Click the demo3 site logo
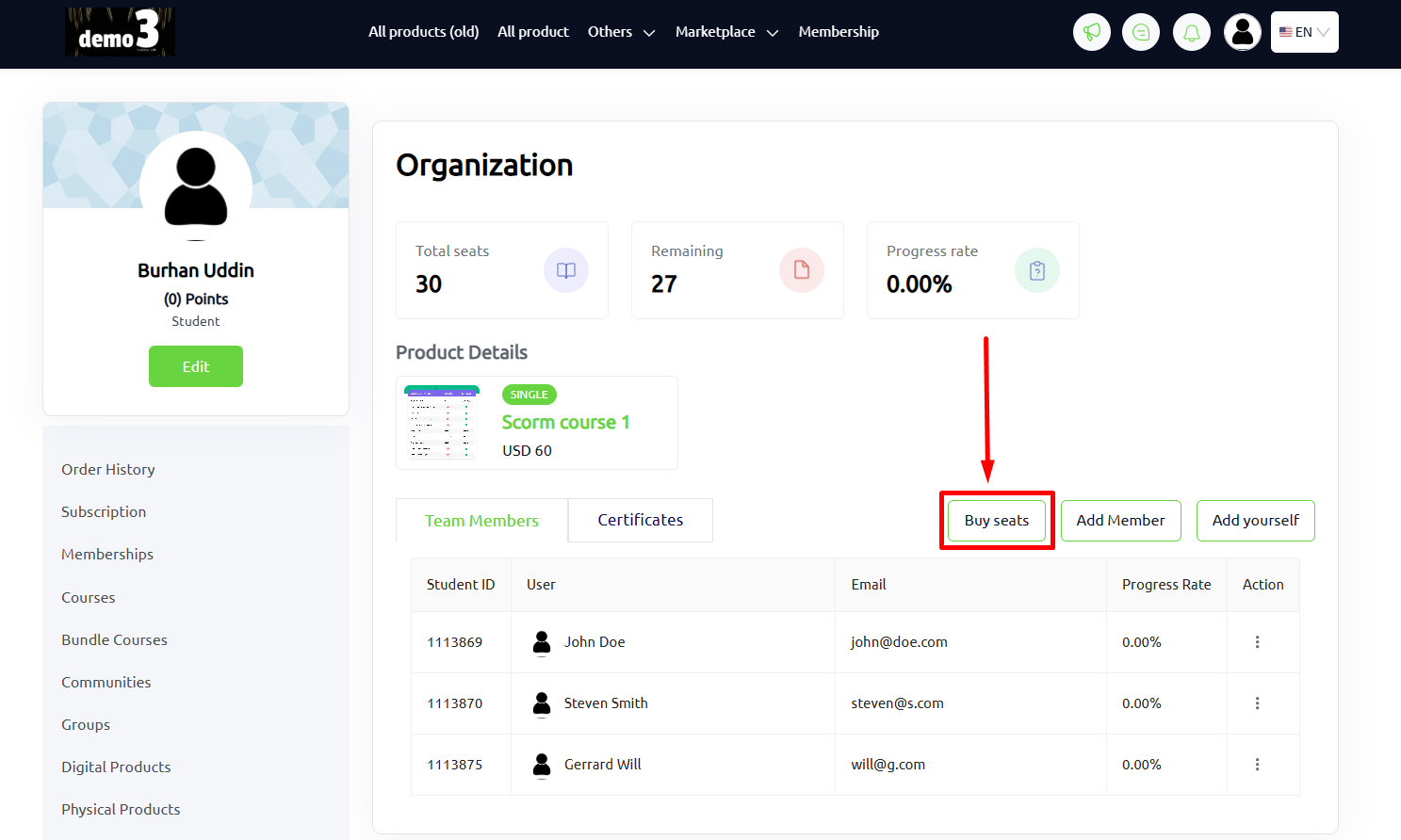 [x=120, y=32]
